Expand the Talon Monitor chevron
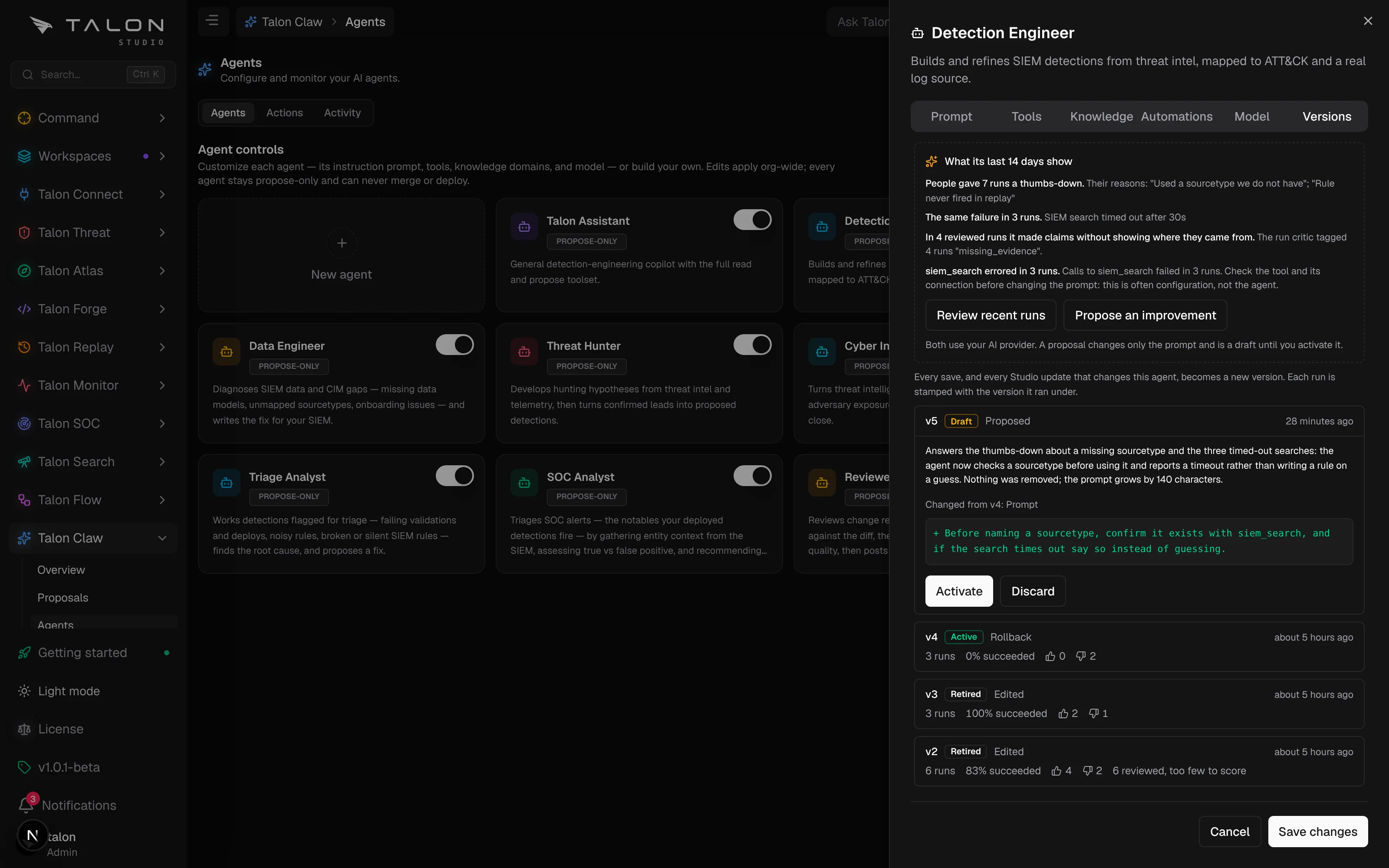The image size is (1389, 868). (x=162, y=385)
